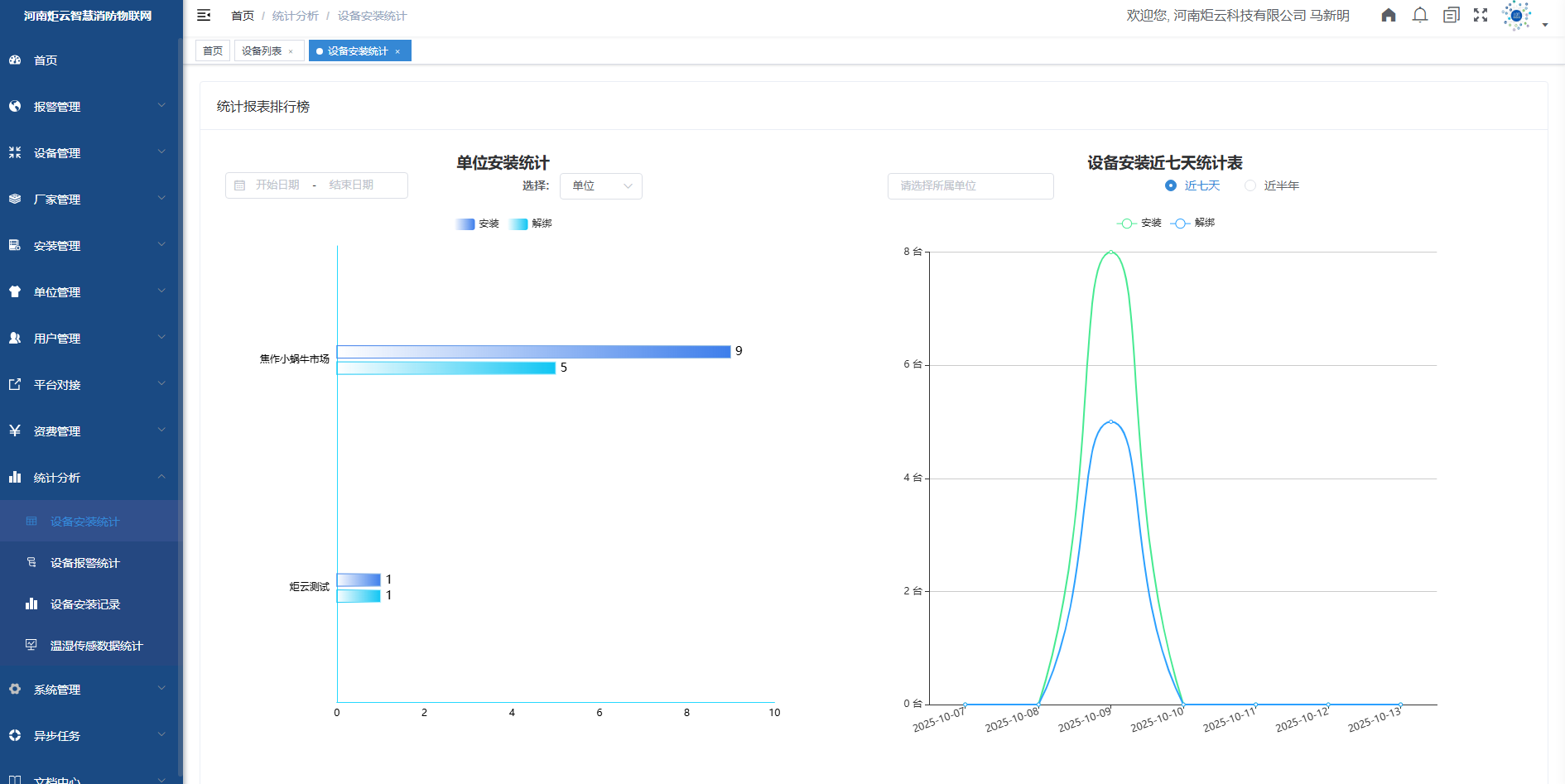
Task: Open the notification bell
Action: point(1420,15)
